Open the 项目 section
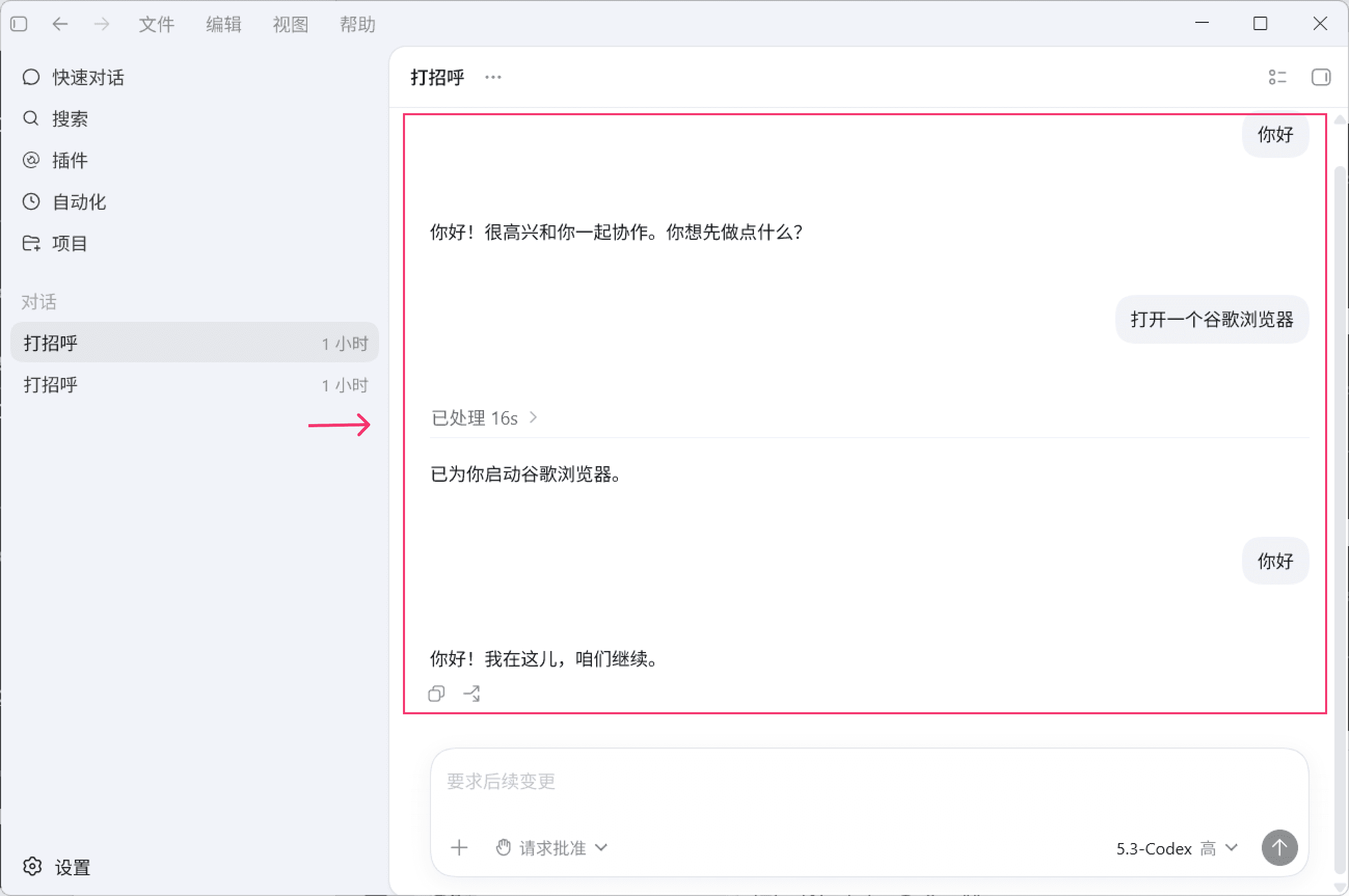This screenshot has height=896, width=1349. coord(194,243)
